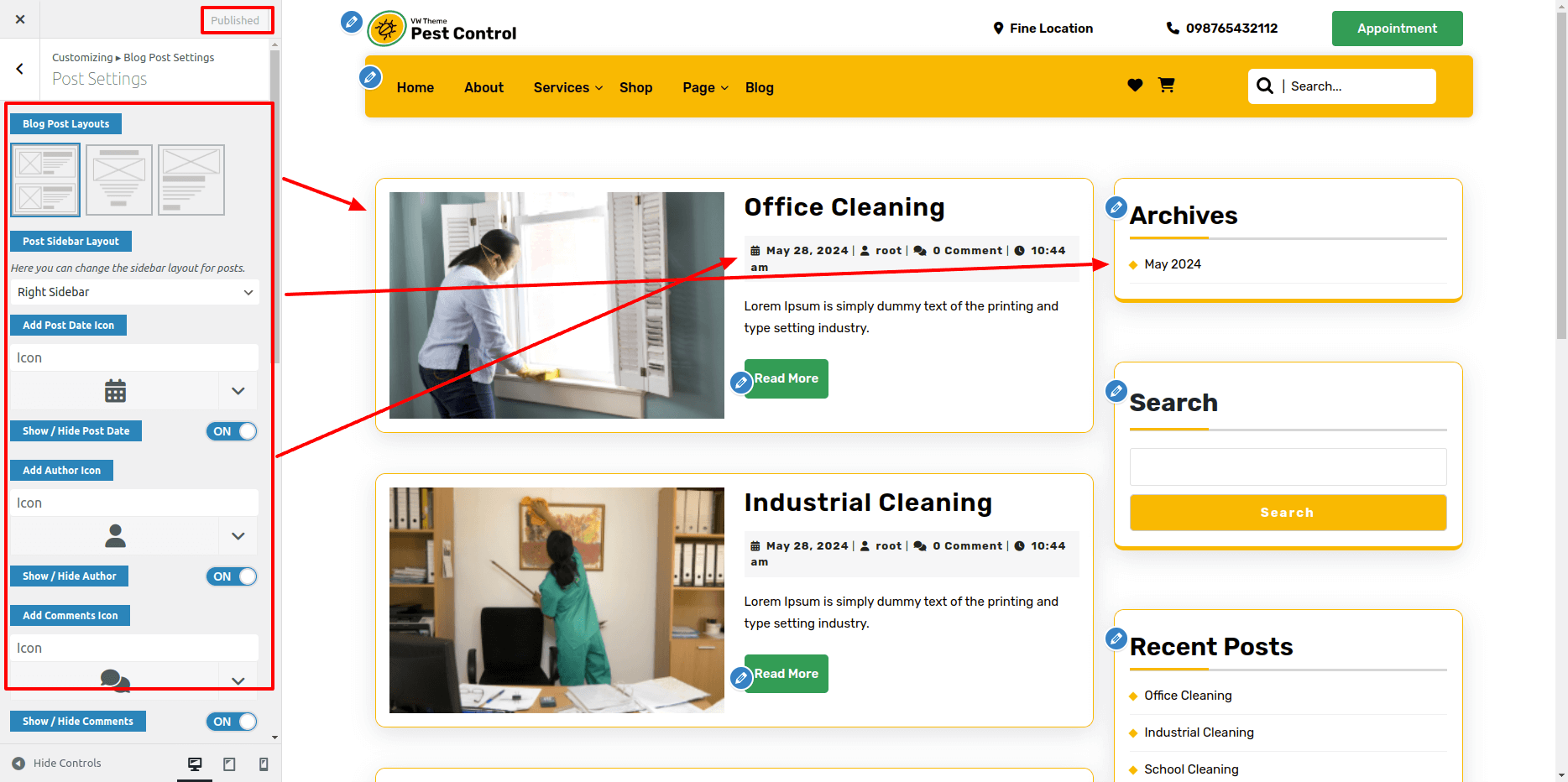
Task: Click the edit pencil next to site logo
Action: pyautogui.click(x=352, y=22)
